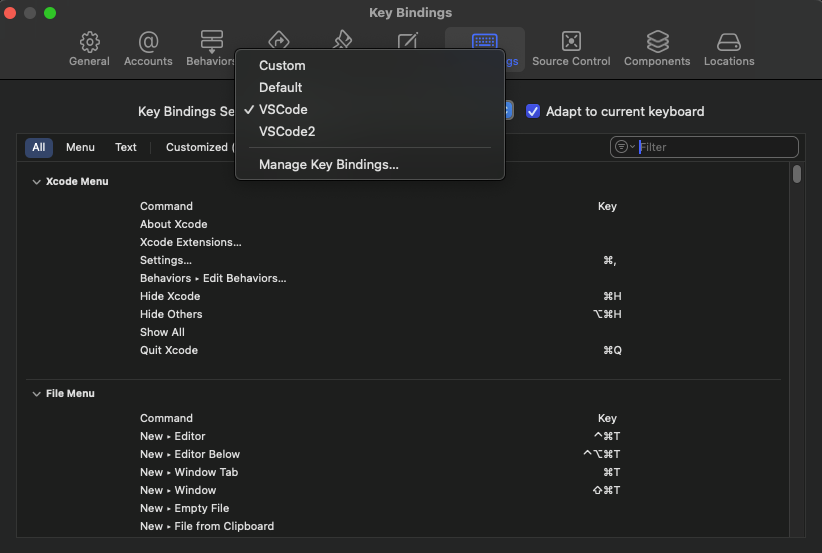Viewport: 822px width, 553px height.
Task: Click the ⌘Q key shortcut cell
Action: point(612,350)
